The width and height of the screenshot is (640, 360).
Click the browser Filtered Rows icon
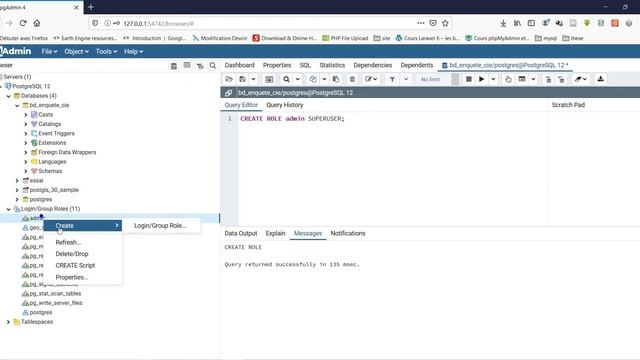(x=200, y=66)
